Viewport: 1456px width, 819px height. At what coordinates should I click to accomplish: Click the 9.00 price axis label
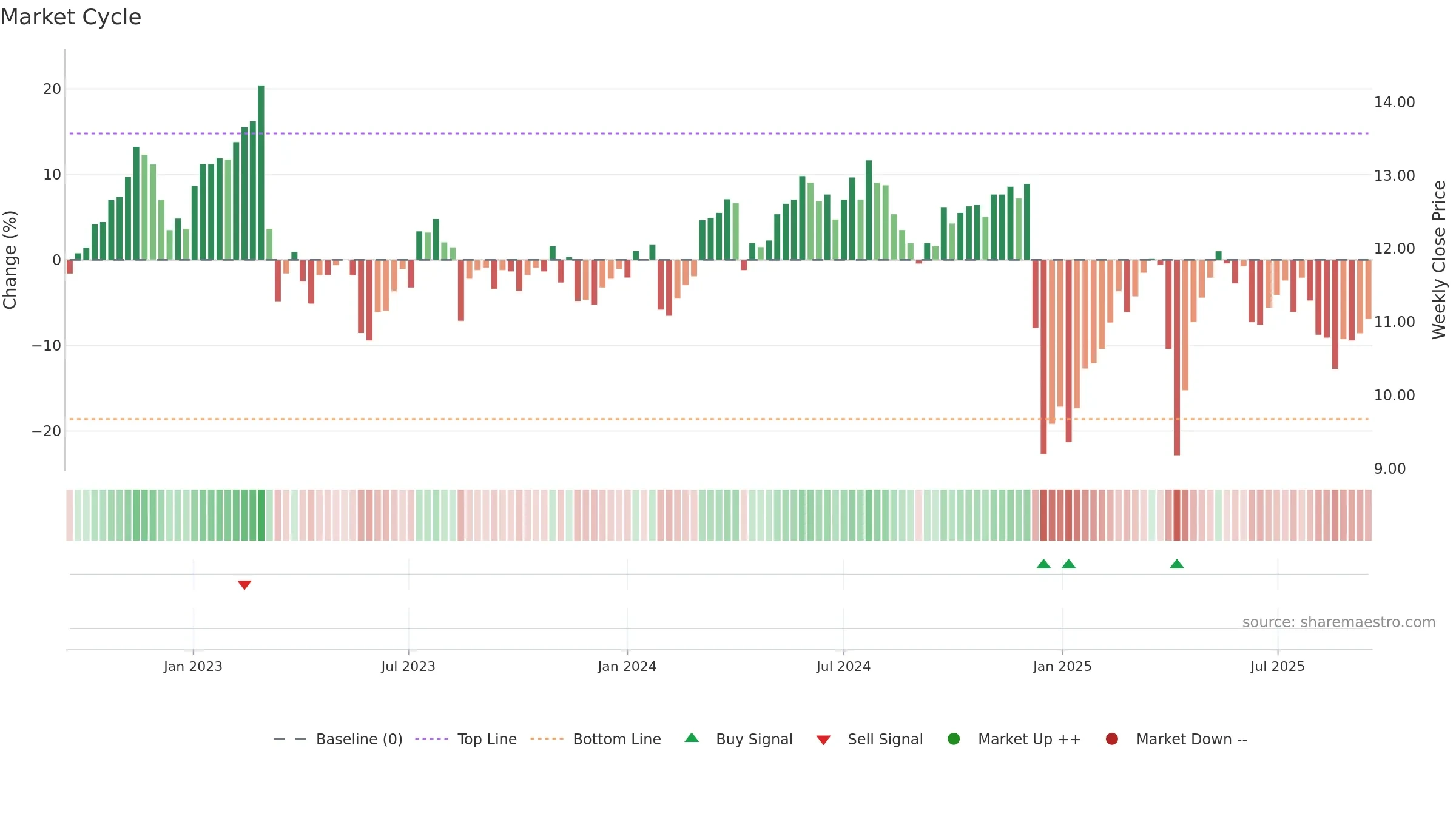[x=1389, y=468]
